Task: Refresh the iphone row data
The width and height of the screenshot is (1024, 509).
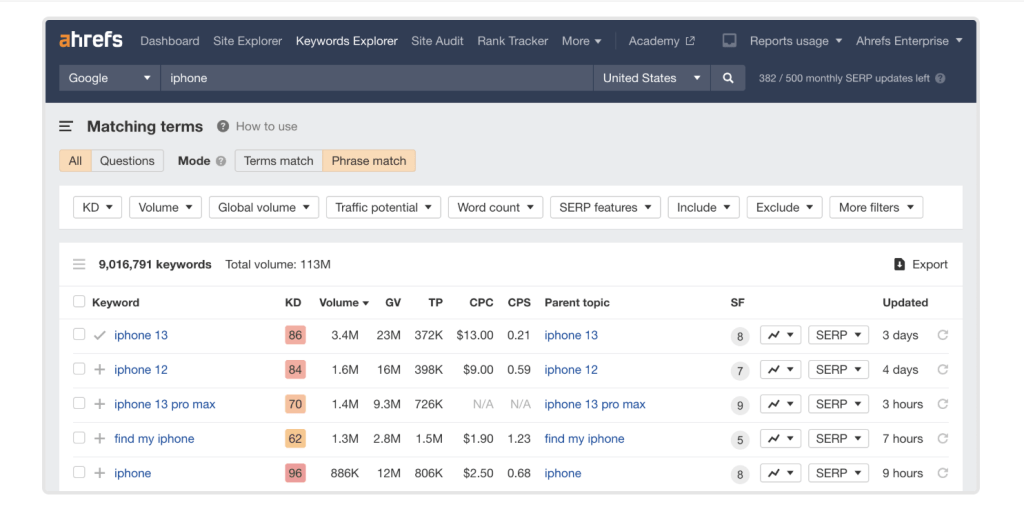Action: click(x=942, y=473)
